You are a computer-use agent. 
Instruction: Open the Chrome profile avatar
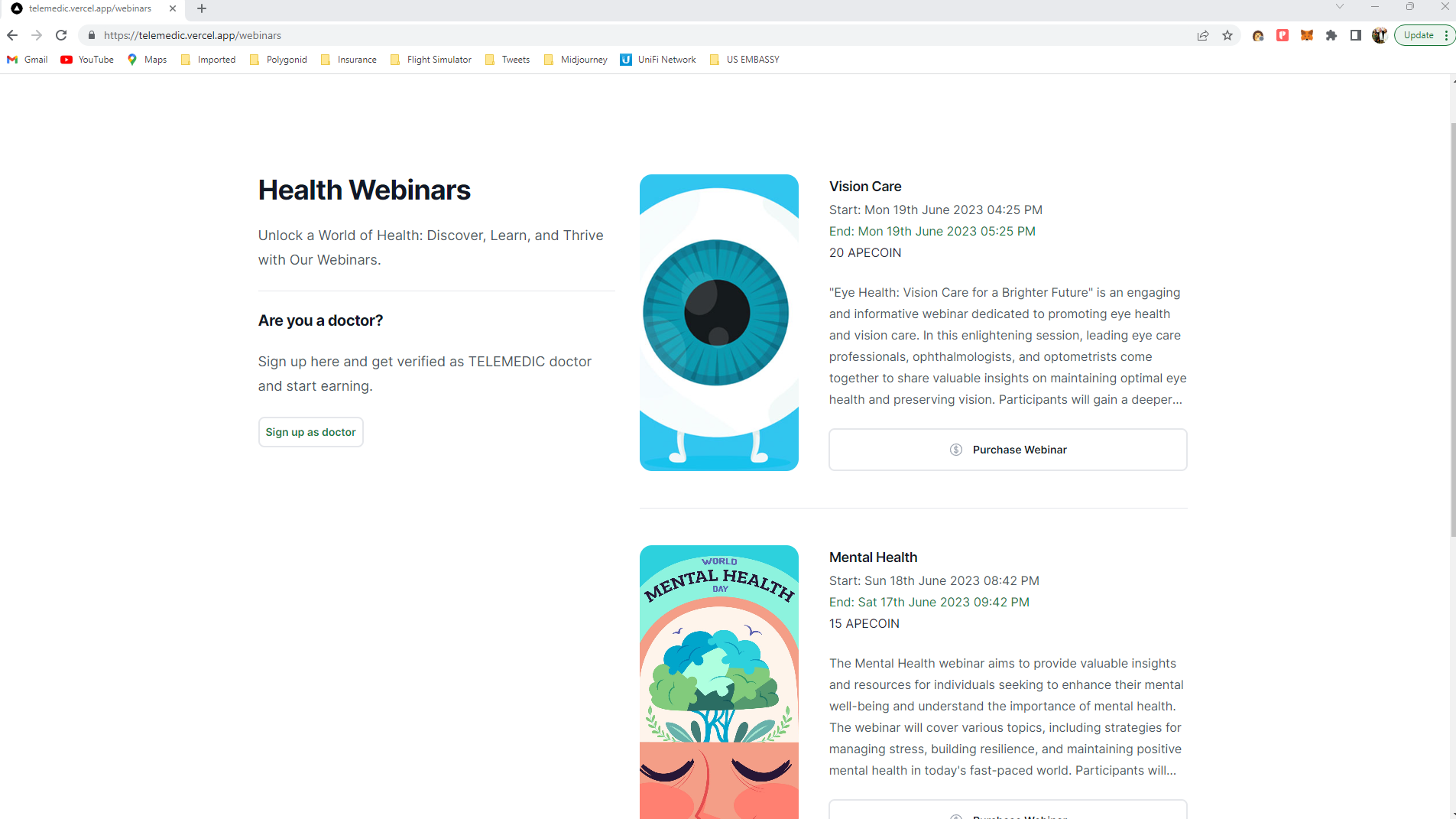pyautogui.click(x=1380, y=35)
